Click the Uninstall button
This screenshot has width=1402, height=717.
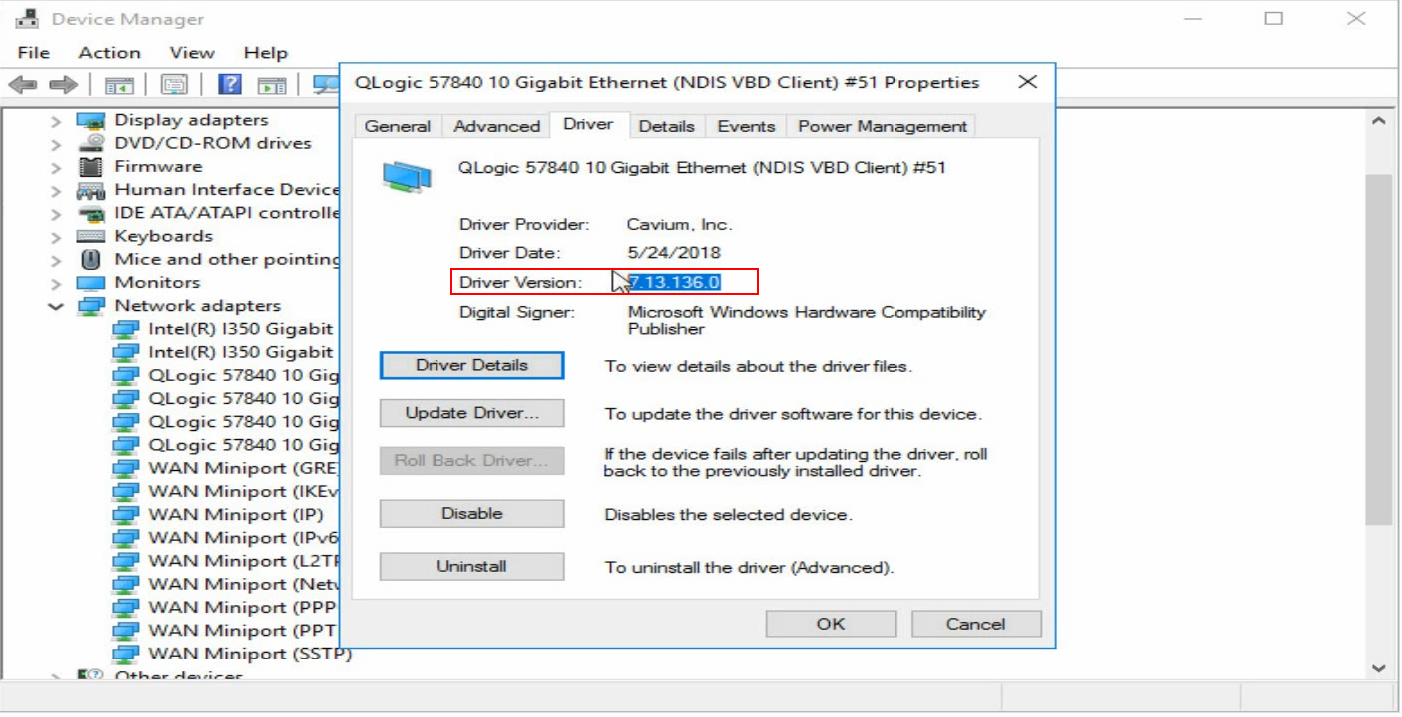[472, 566]
